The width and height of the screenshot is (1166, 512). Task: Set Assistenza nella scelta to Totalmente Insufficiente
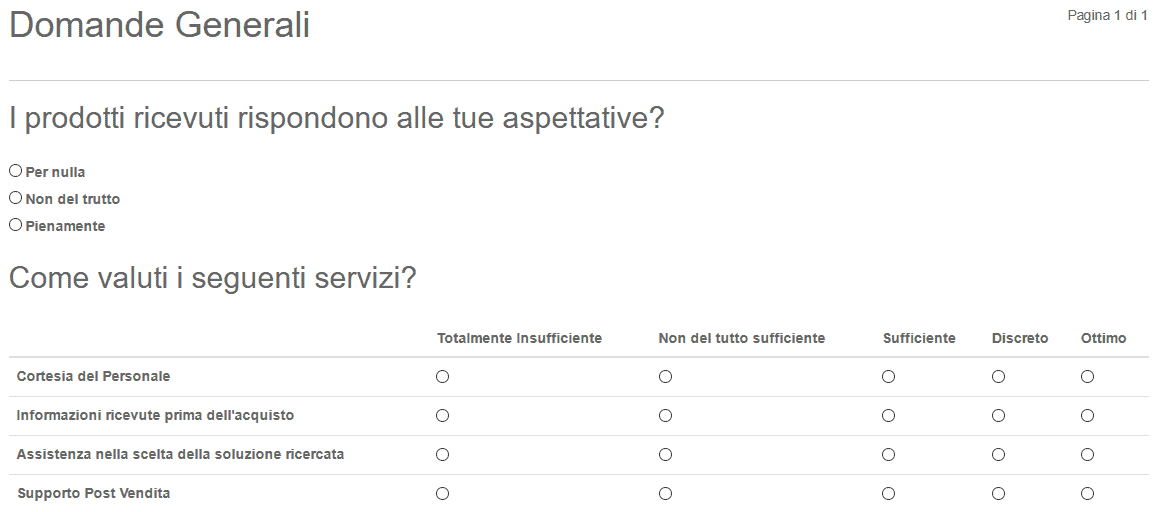coord(442,454)
